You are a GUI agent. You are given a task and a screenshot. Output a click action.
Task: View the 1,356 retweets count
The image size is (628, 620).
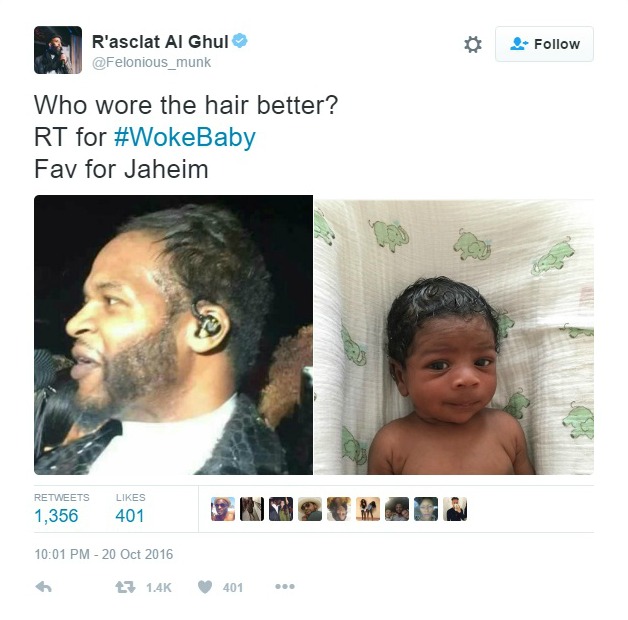pyautogui.click(x=56, y=516)
